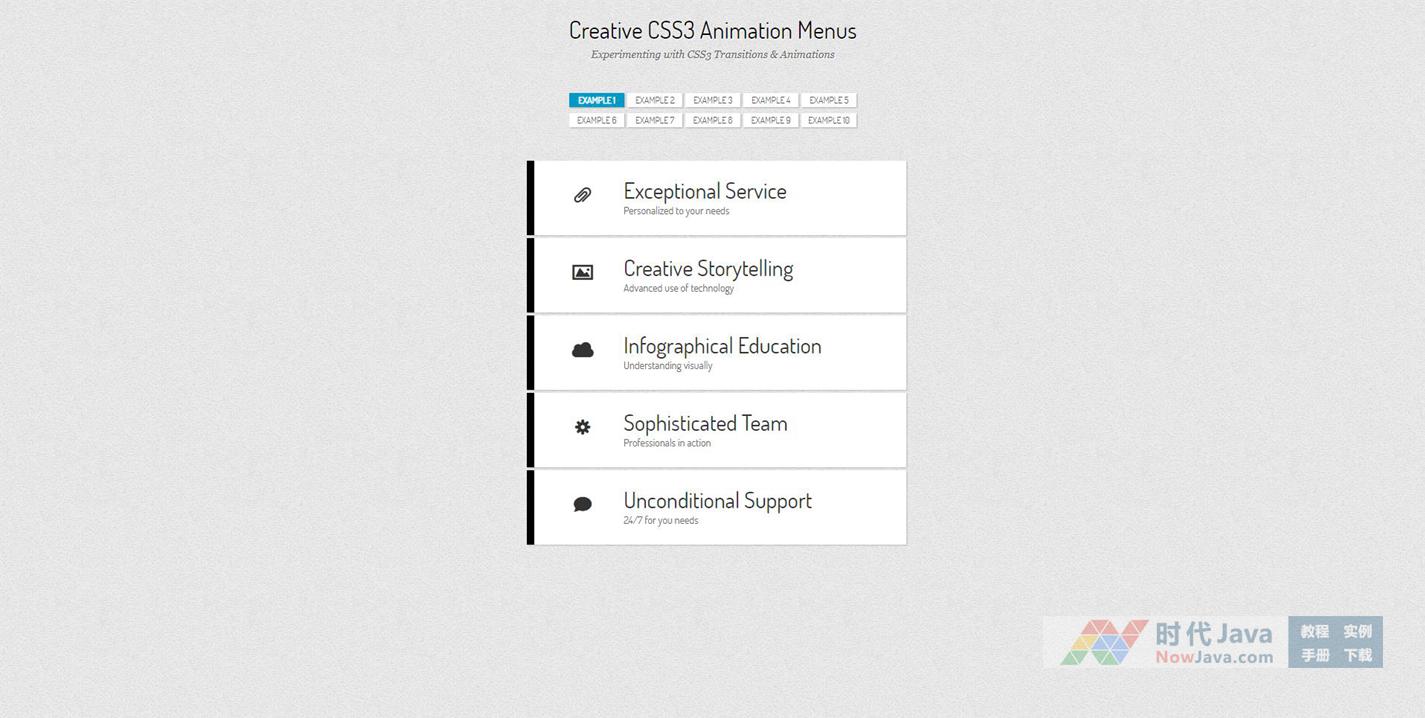
Task: Switch to the Example 9 tab
Action: click(x=771, y=120)
